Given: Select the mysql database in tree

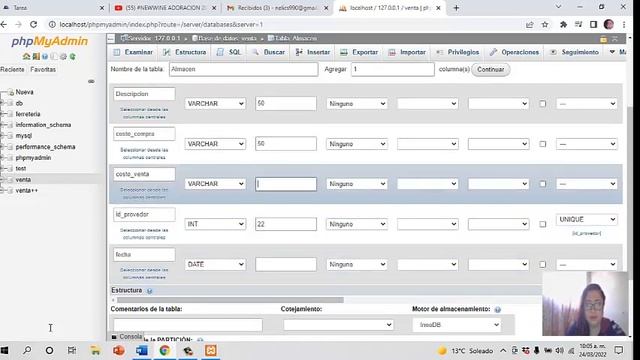Looking at the screenshot, I should tap(24, 136).
